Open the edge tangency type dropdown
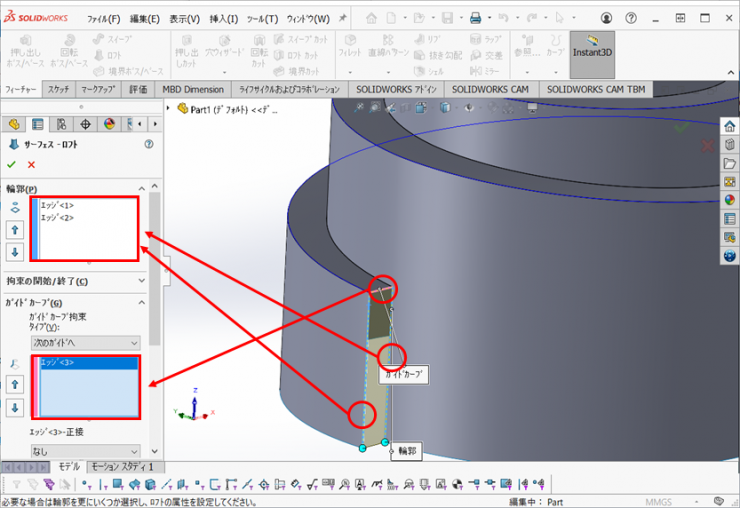The image size is (740, 508). (x=85, y=452)
